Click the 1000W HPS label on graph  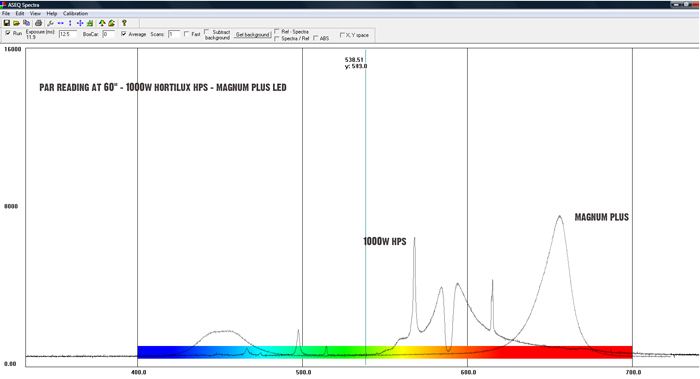coord(385,242)
